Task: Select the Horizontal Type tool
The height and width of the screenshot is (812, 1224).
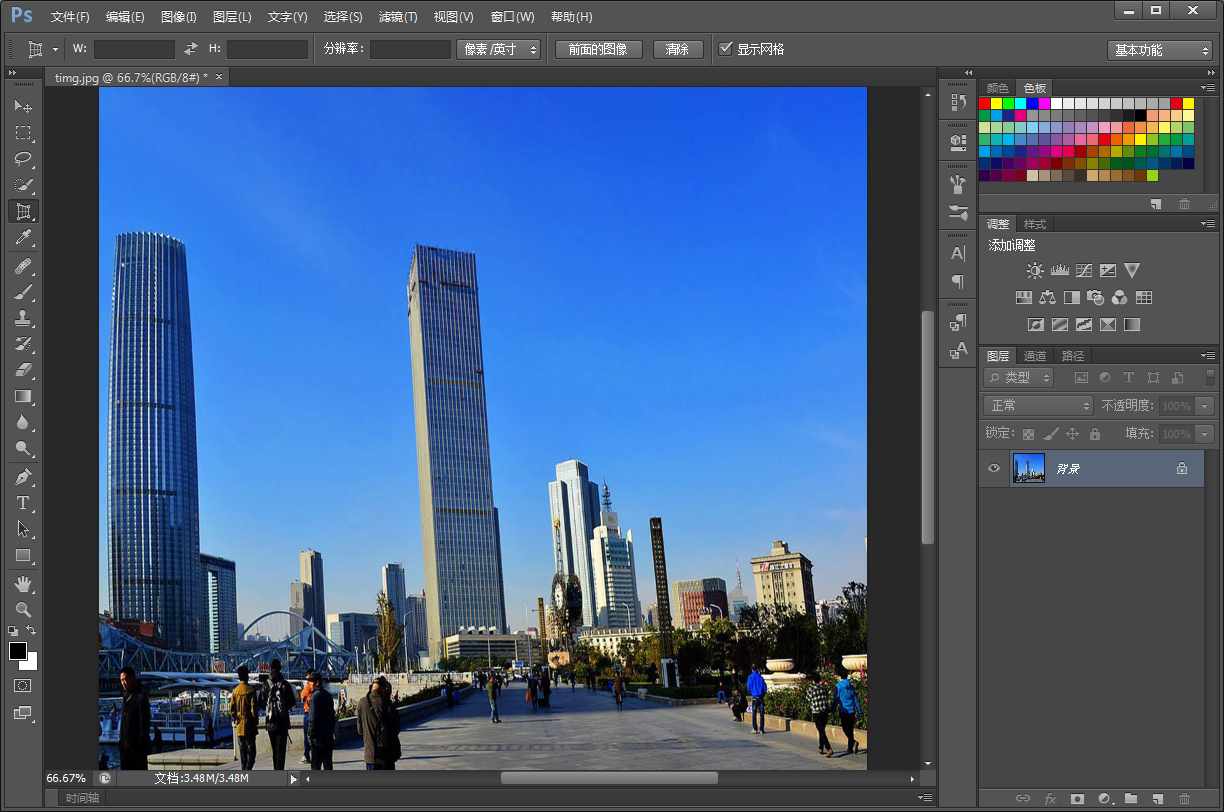Action: (x=22, y=503)
